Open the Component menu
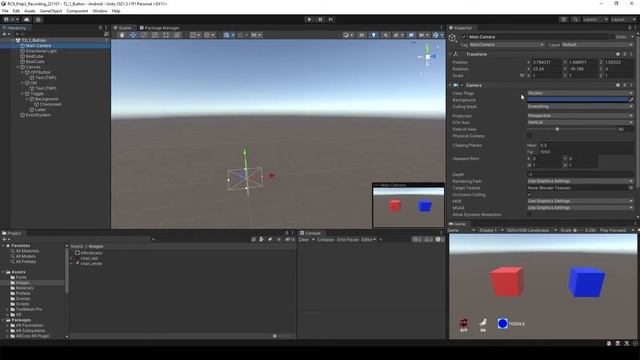 click(77, 11)
